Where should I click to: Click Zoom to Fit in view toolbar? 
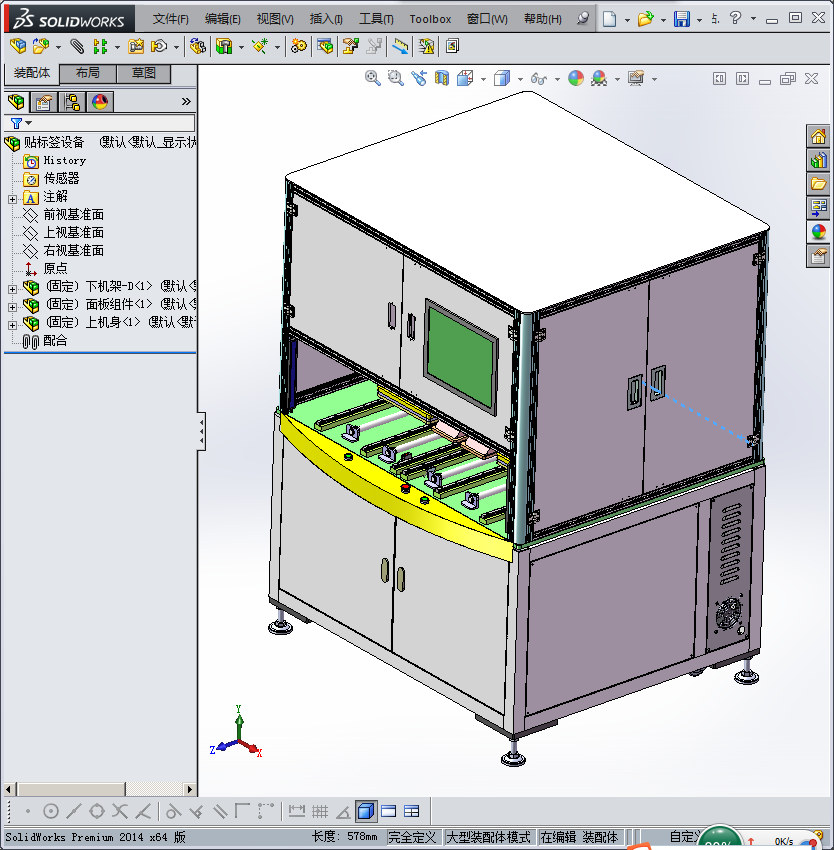coord(373,78)
